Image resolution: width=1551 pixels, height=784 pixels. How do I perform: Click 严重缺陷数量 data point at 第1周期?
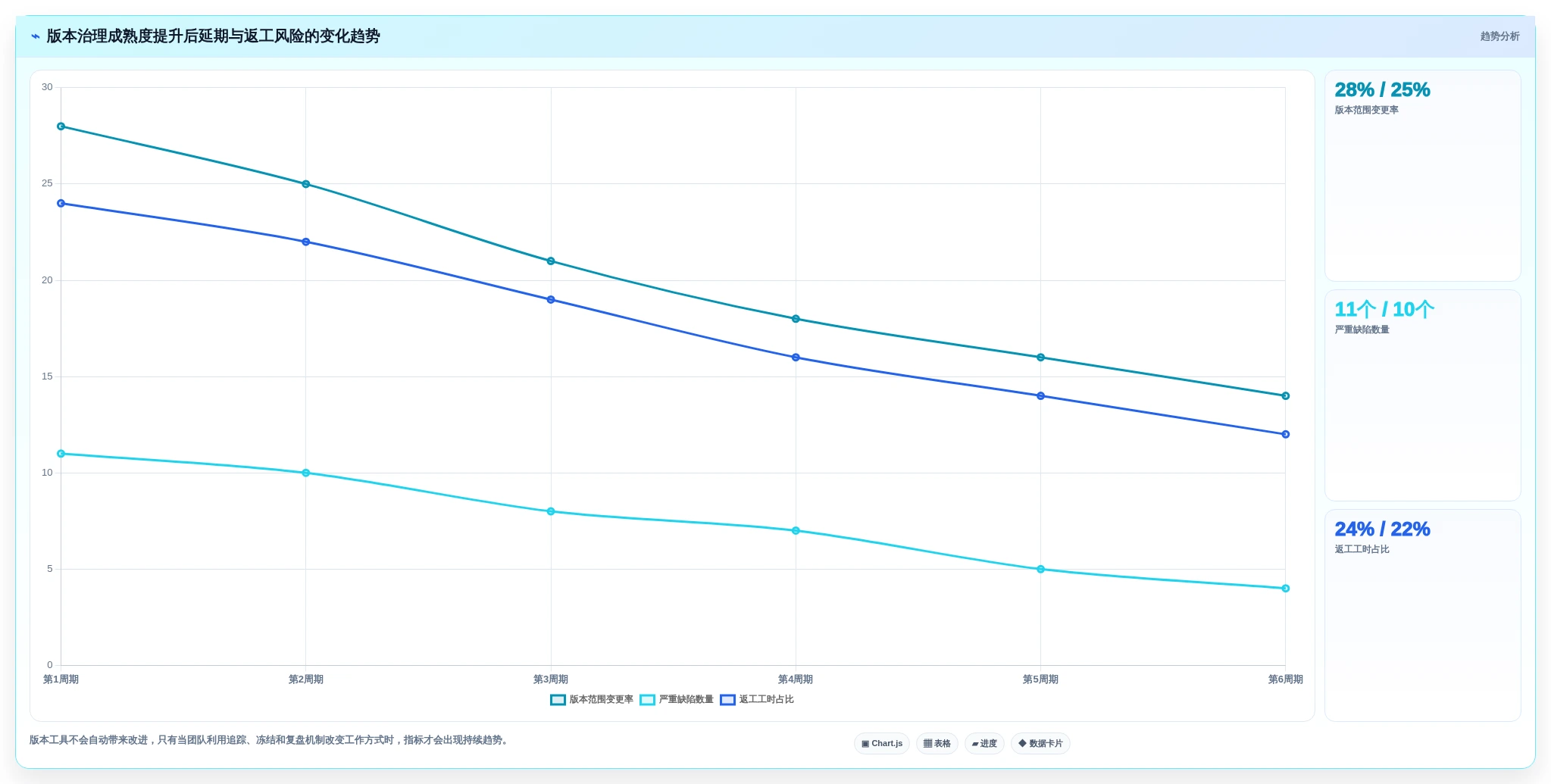tap(61, 454)
